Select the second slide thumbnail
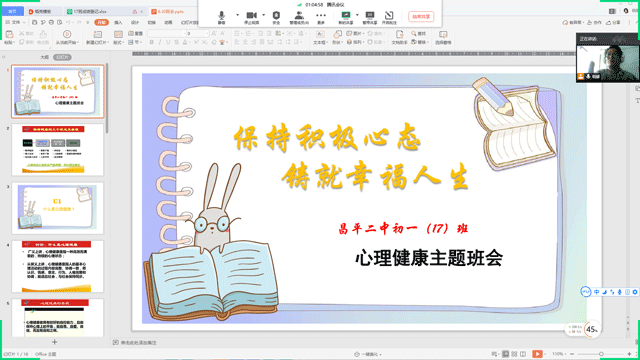640x360 pixels. [x=58, y=149]
